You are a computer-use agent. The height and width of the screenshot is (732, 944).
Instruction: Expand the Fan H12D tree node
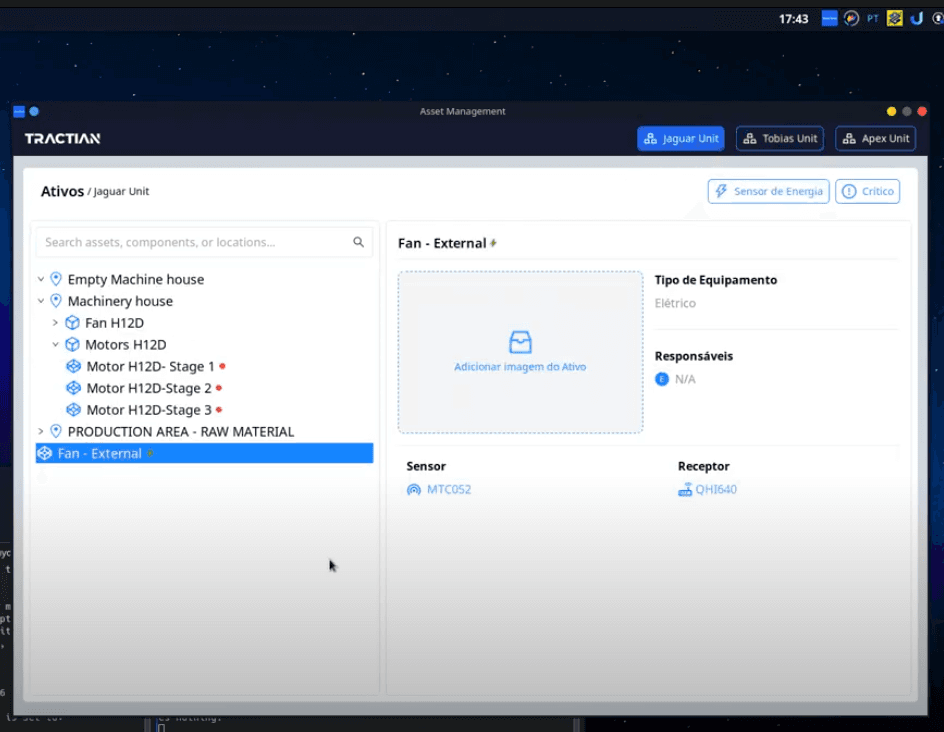(54, 322)
